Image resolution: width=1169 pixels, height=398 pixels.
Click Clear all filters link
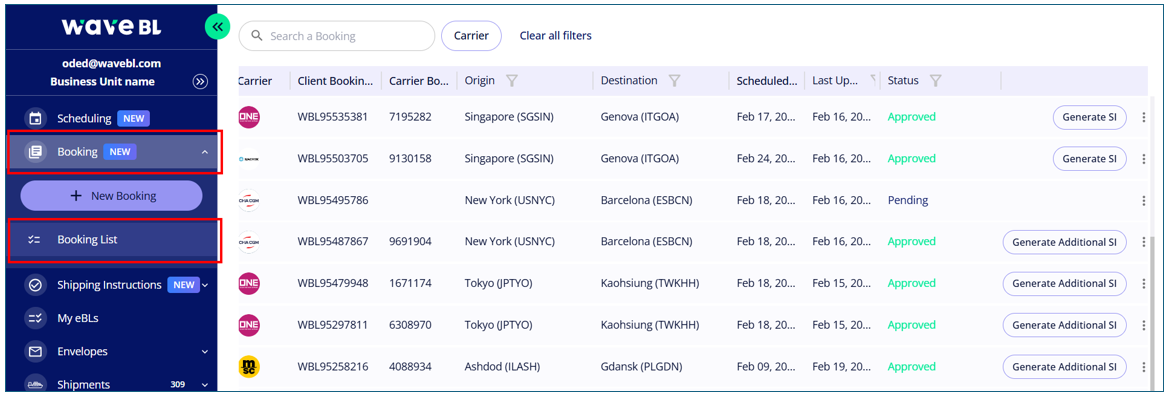pos(555,36)
